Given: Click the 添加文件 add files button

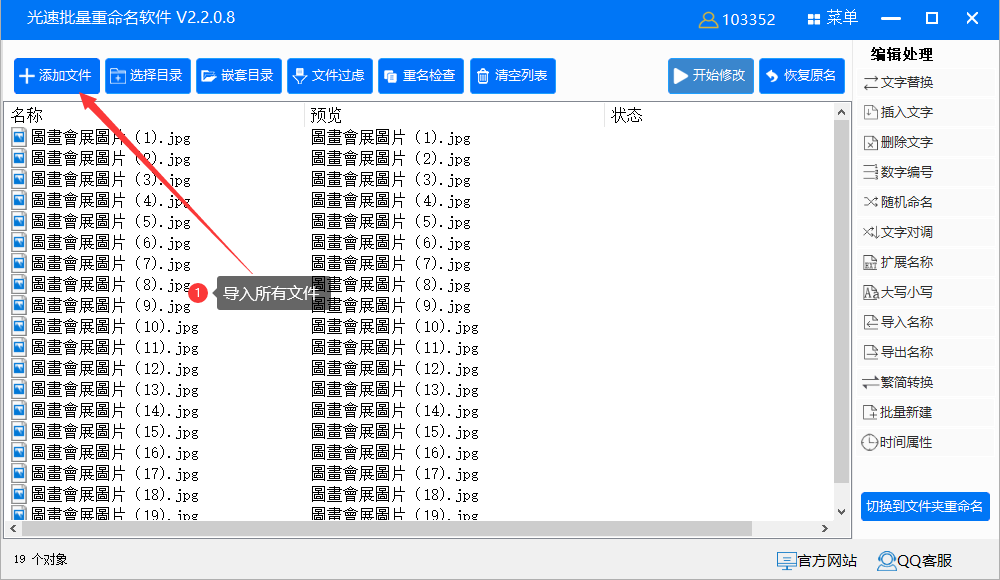Looking at the screenshot, I should [57, 76].
